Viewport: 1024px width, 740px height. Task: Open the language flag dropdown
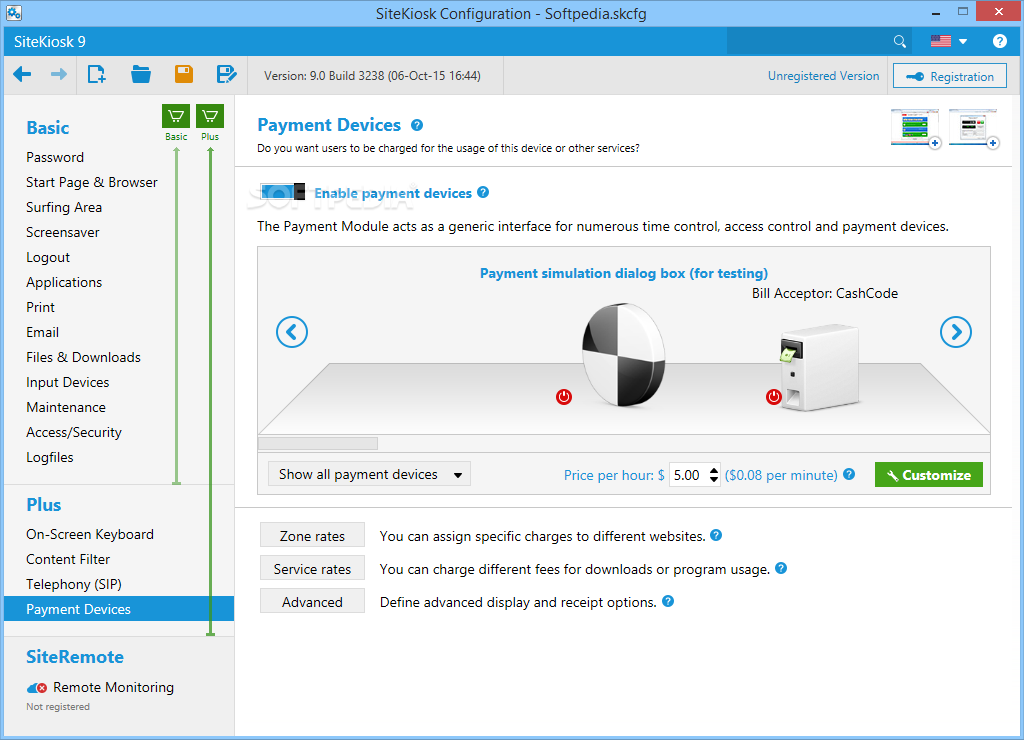pos(948,41)
